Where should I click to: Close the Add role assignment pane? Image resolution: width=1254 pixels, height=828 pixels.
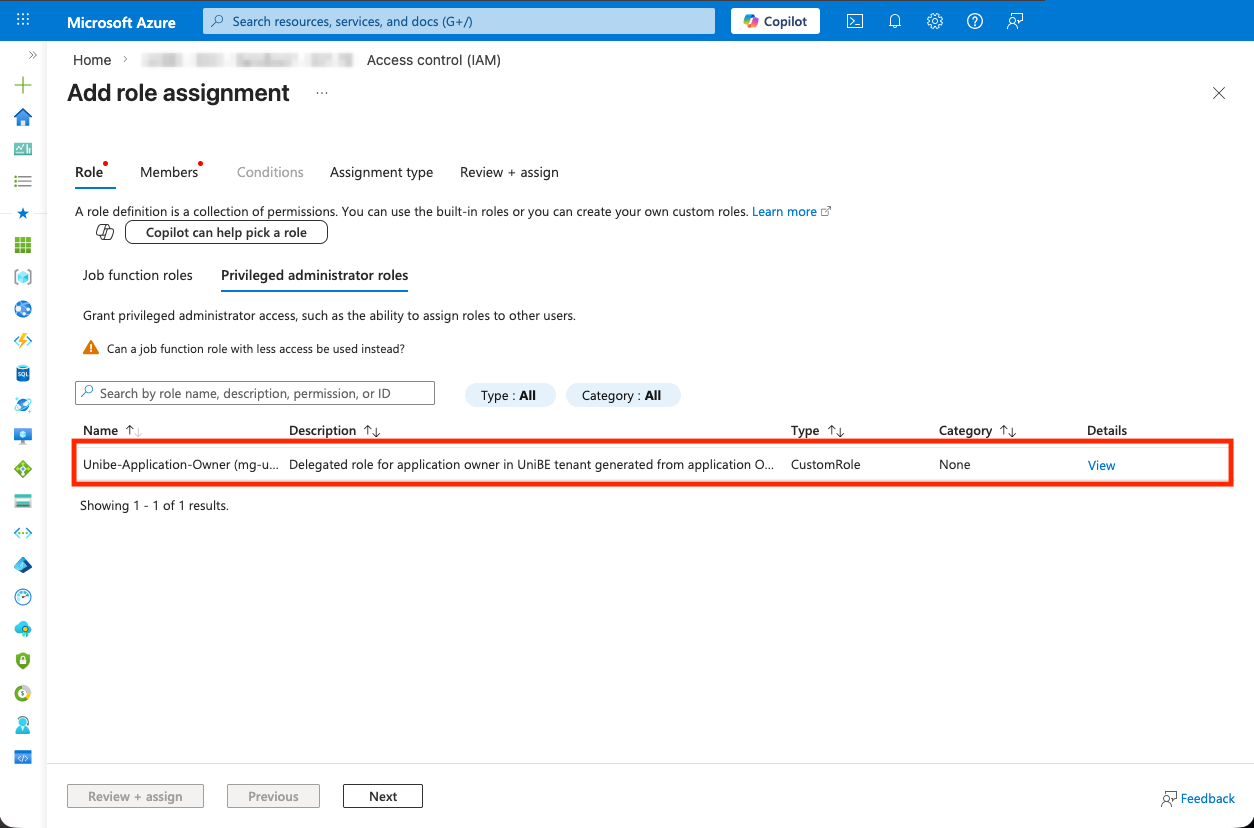(x=1218, y=93)
